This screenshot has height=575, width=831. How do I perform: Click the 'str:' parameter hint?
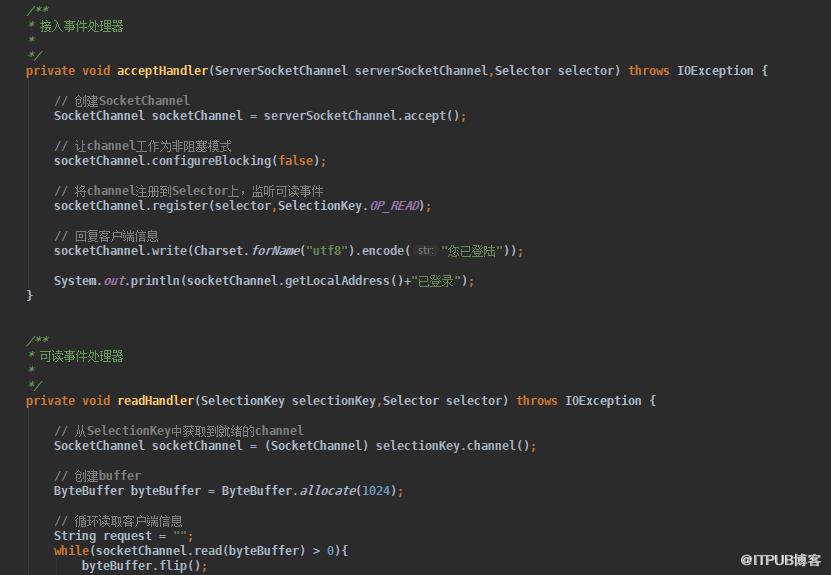click(x=426, y=251)
